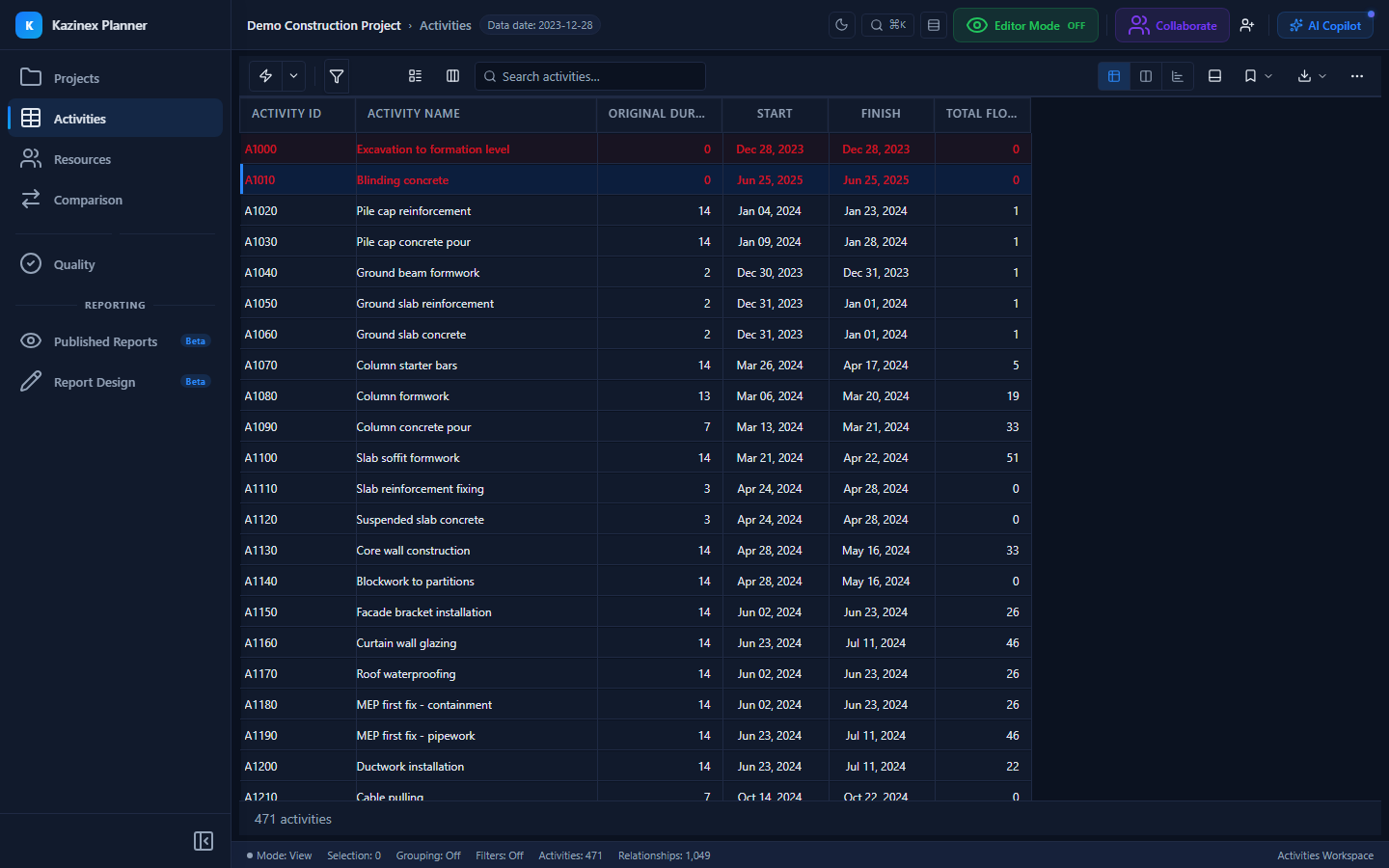Viewport: 1389px width, 868px height.
Task: Toggle the bottom details panel
Action: pyautogui.click(x=1215, y=76)
